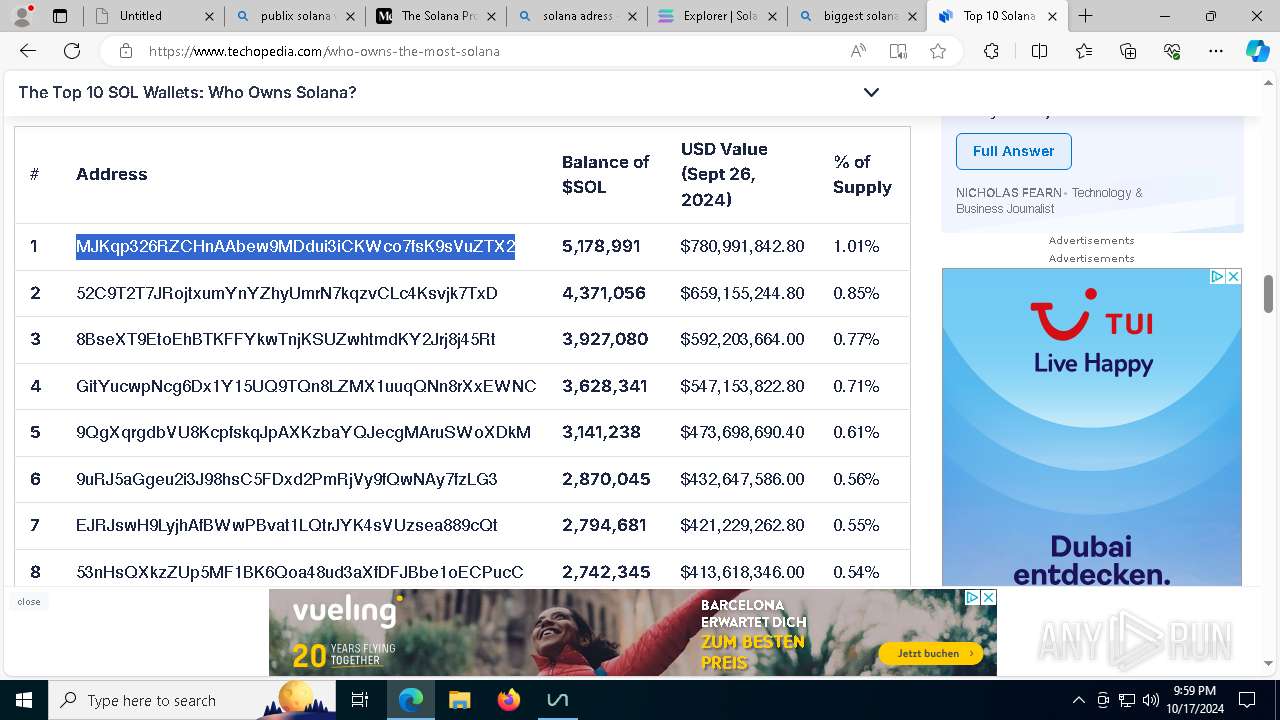The height and width of the screenshot is (720, 1280).
Task: Open browser Extensions menu
Action: coord(991,51)
